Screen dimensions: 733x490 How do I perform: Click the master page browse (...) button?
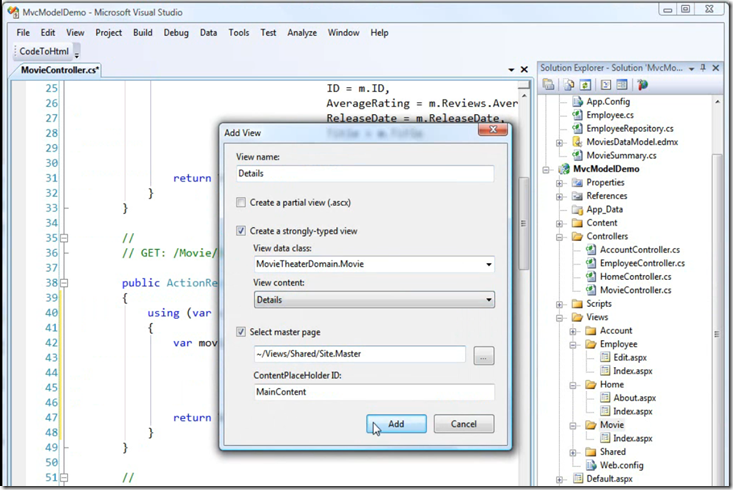(483, 356)
